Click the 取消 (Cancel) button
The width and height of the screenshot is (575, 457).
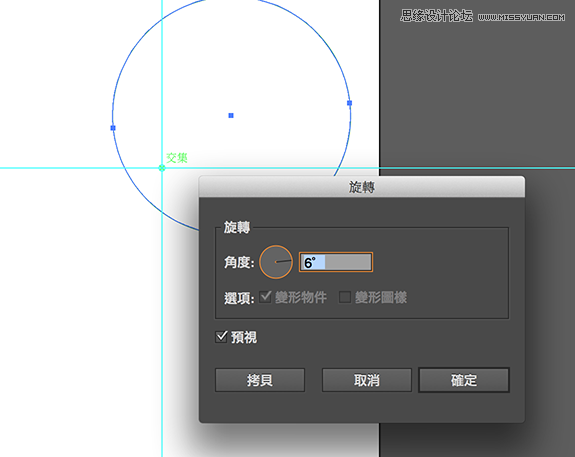pos(367,380)
